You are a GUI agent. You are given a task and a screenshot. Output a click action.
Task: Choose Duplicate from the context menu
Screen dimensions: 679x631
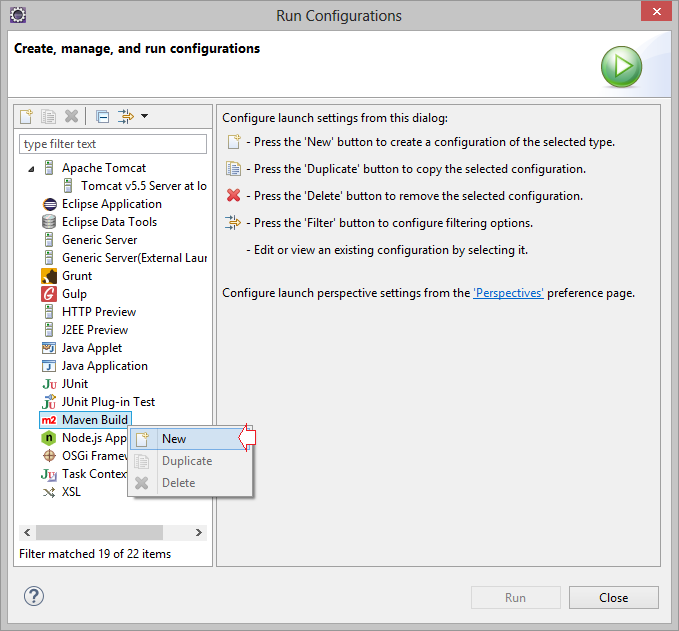coord(190,461)
